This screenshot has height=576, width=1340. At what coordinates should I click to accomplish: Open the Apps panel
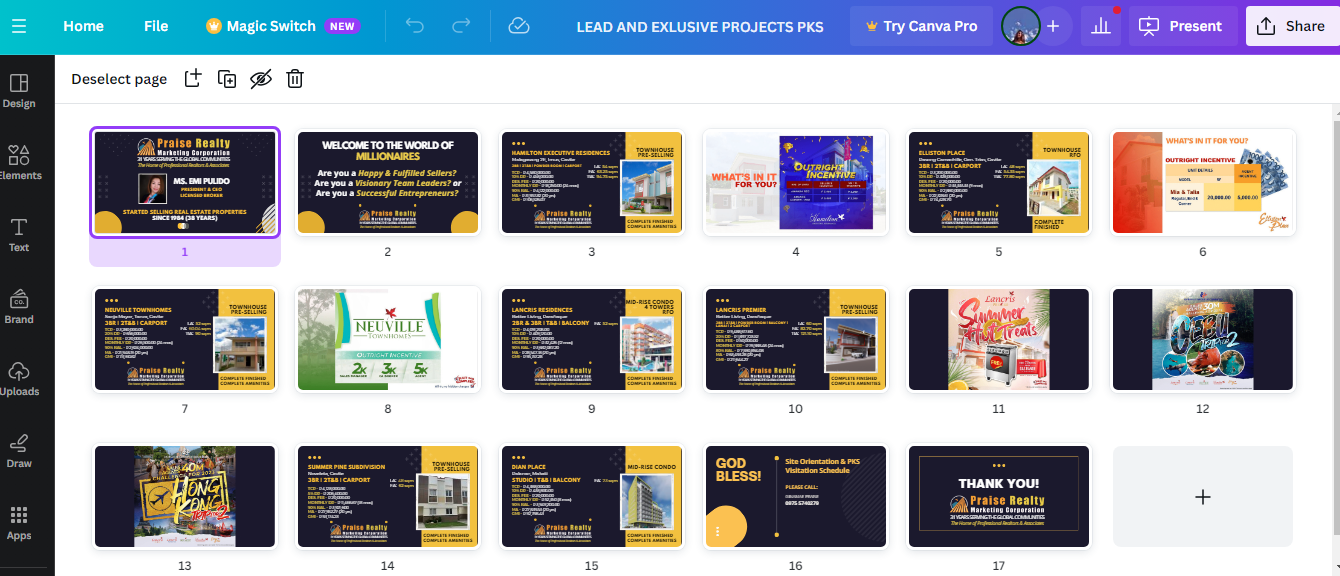(x=19, y=523)
